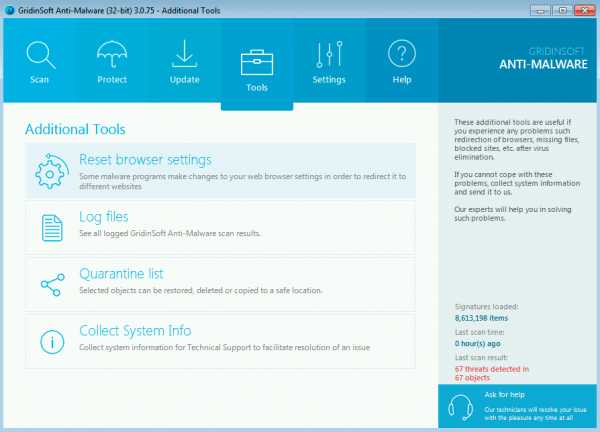The width and height of the screenshot is (600, 432).
Task: Minimize the Anti-Malware window
Action: coord(540,10)
